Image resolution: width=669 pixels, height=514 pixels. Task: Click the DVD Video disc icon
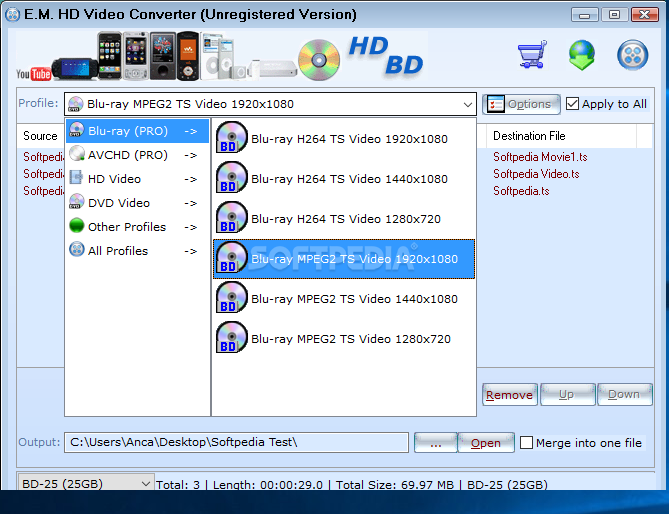pyautogui.click(x=77, y=201)
